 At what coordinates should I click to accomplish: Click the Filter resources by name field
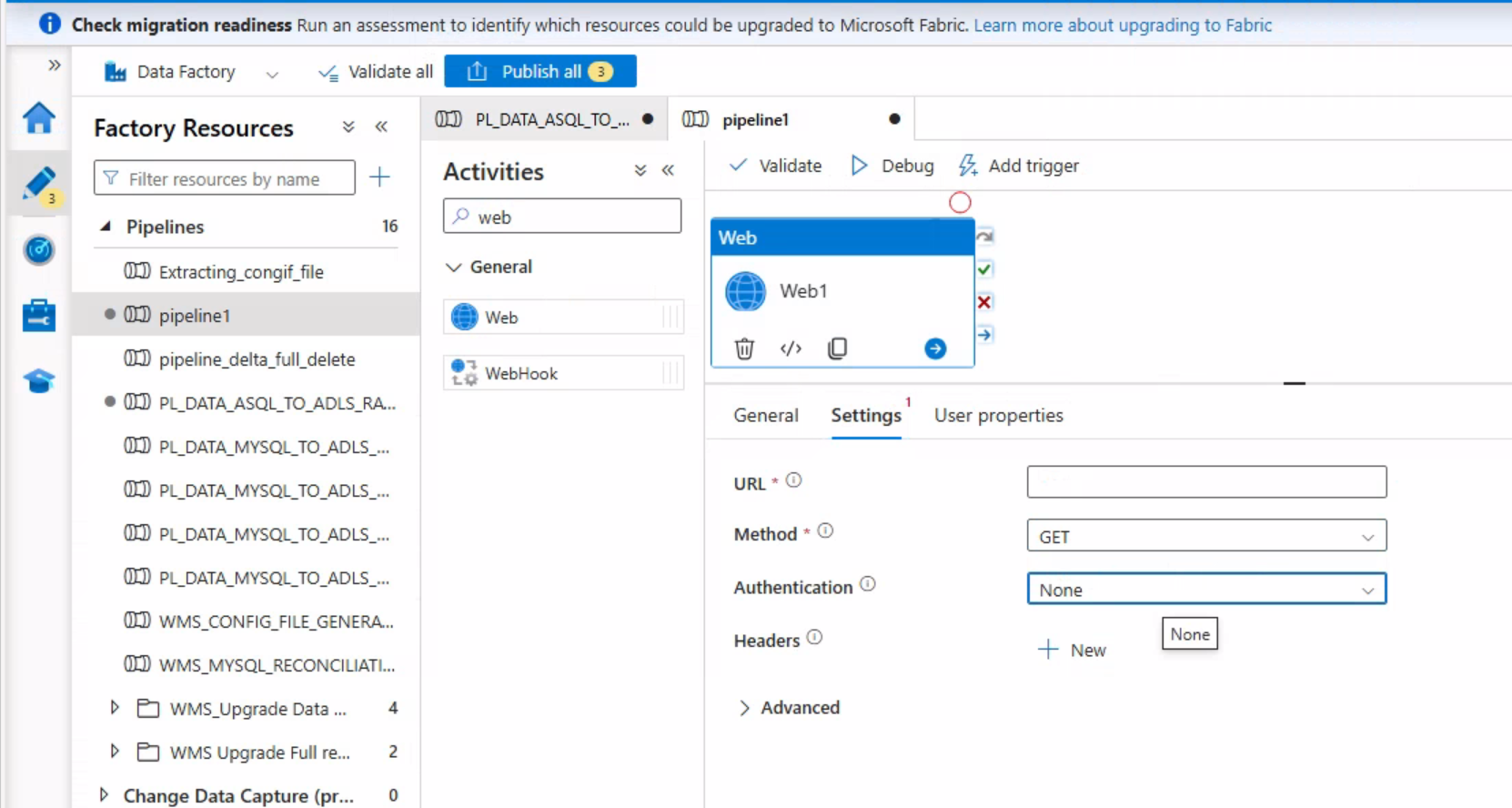pos(225,177)
